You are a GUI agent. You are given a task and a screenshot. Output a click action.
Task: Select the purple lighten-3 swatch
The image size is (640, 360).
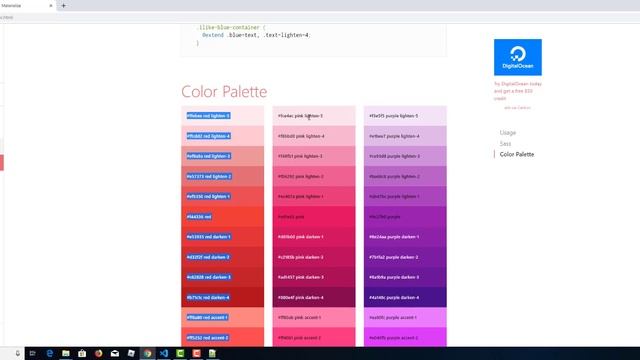pyautogui.click(x=405, y=156)
